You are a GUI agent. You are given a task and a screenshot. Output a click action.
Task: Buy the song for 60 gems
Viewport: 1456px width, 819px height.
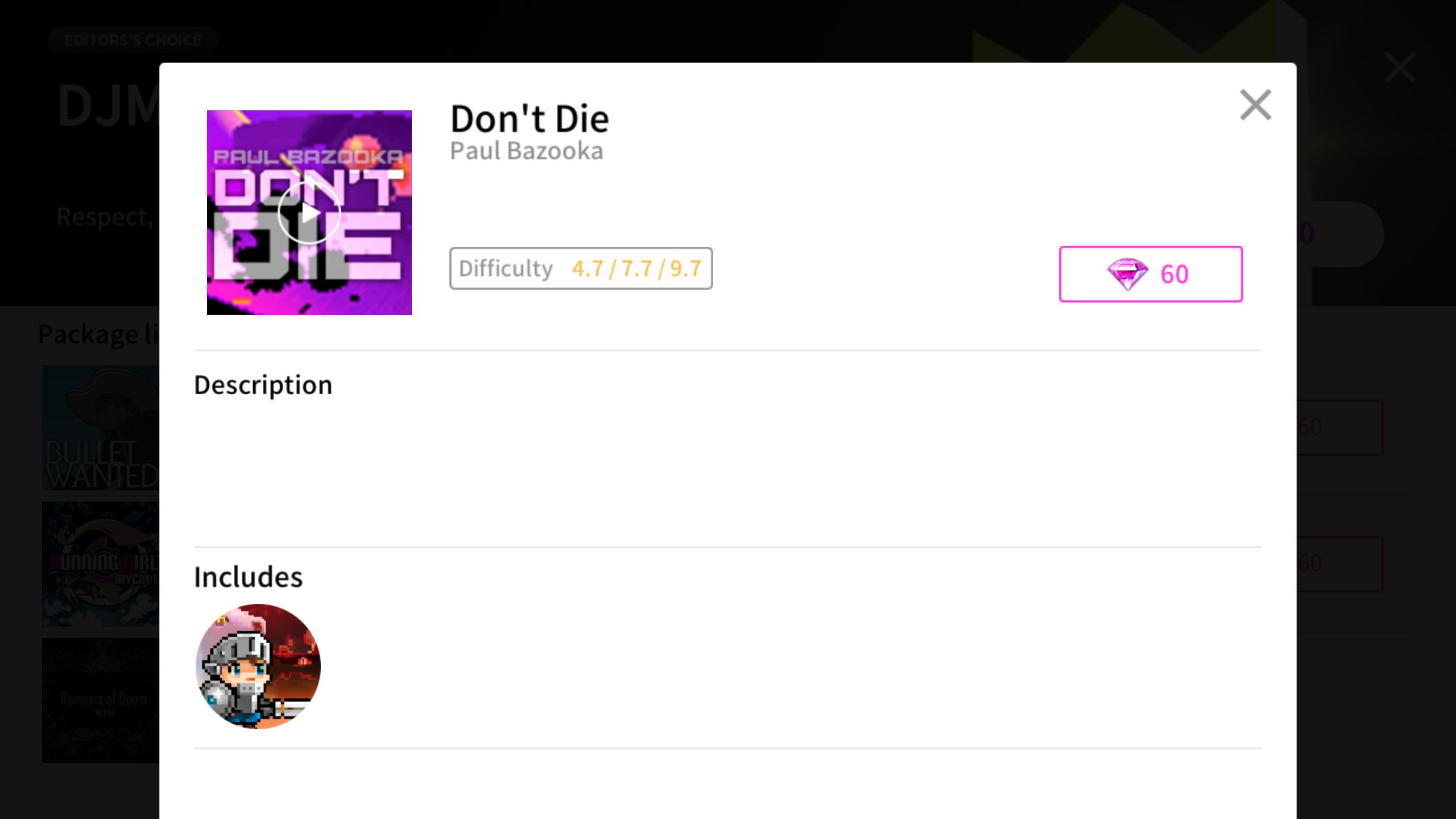click(1151, 274)
